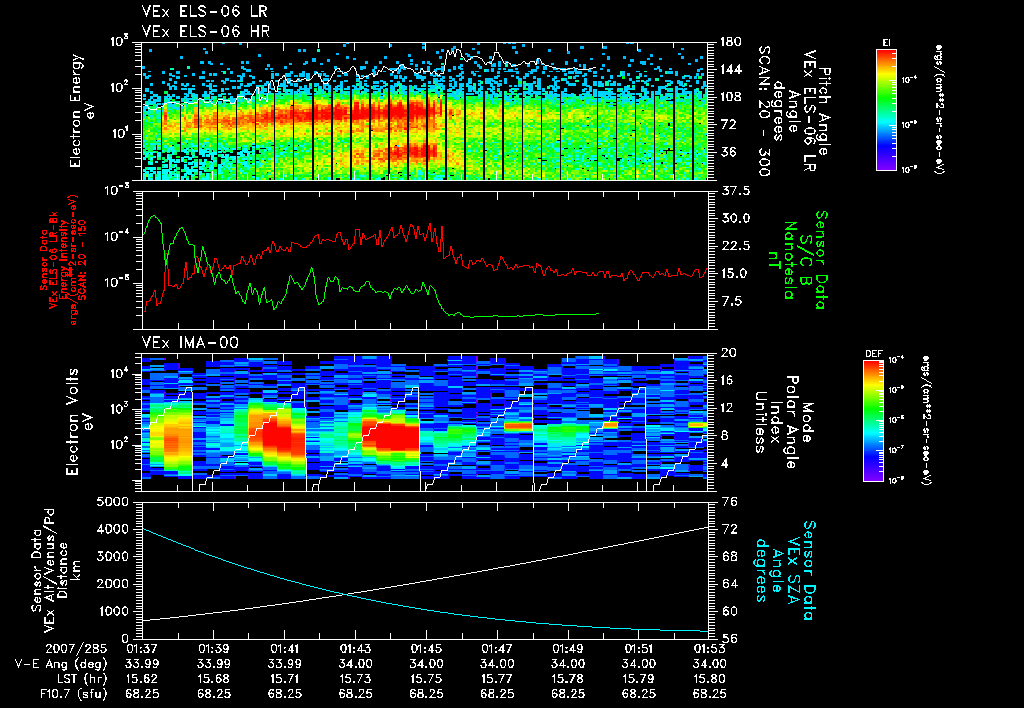This screenshot has width=1024, height=708.
Task: Click the 01:43 time tick label
Action: (x=355, y=649)
